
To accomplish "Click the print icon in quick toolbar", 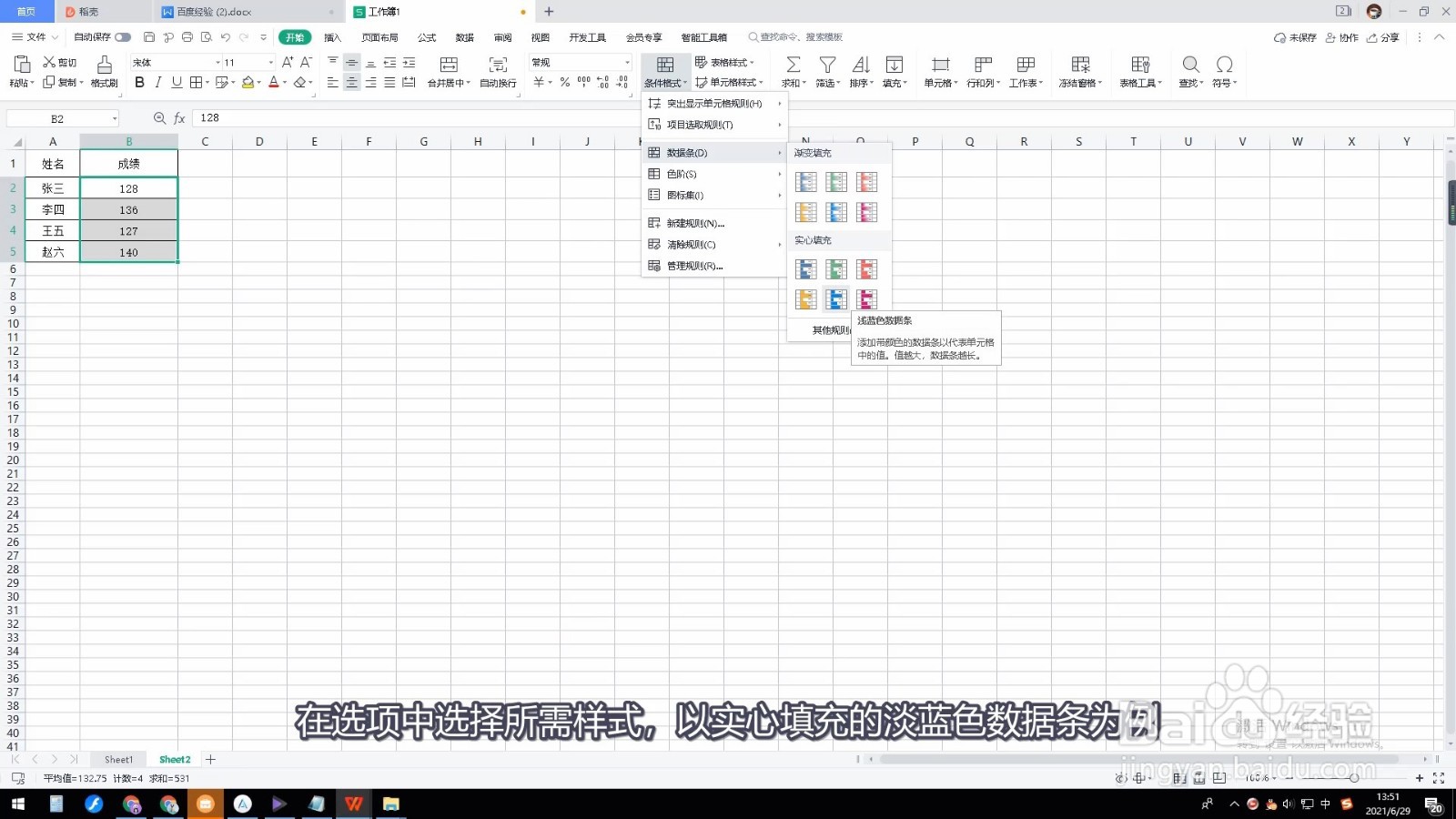I will 187,37.
